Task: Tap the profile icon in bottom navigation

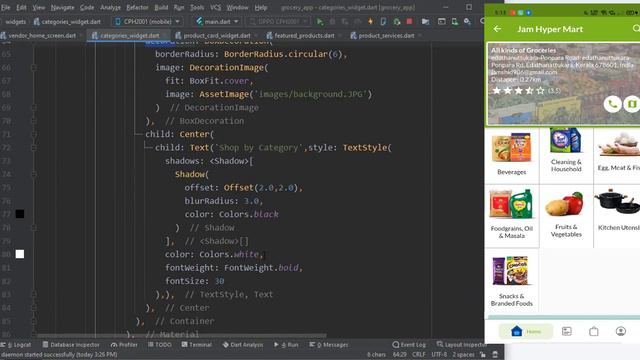Action: point(621,331)
